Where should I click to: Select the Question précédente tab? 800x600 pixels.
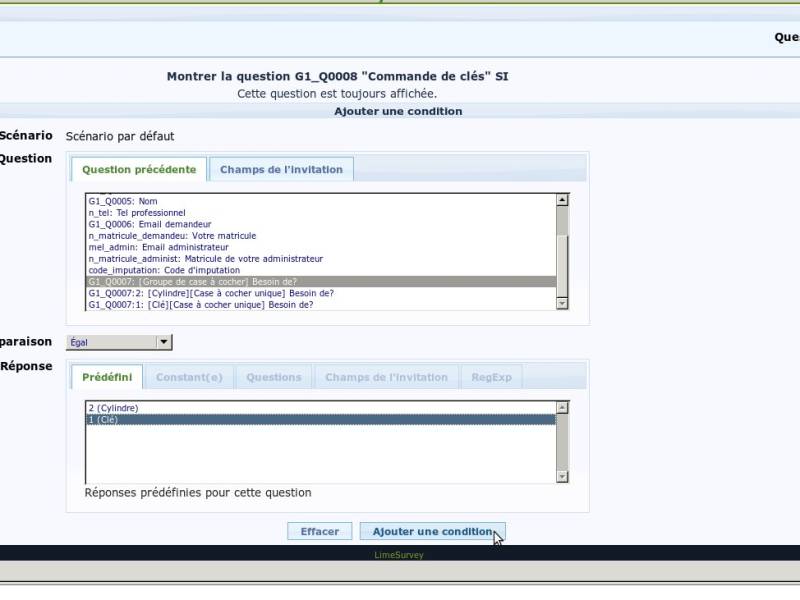[139, 169]
